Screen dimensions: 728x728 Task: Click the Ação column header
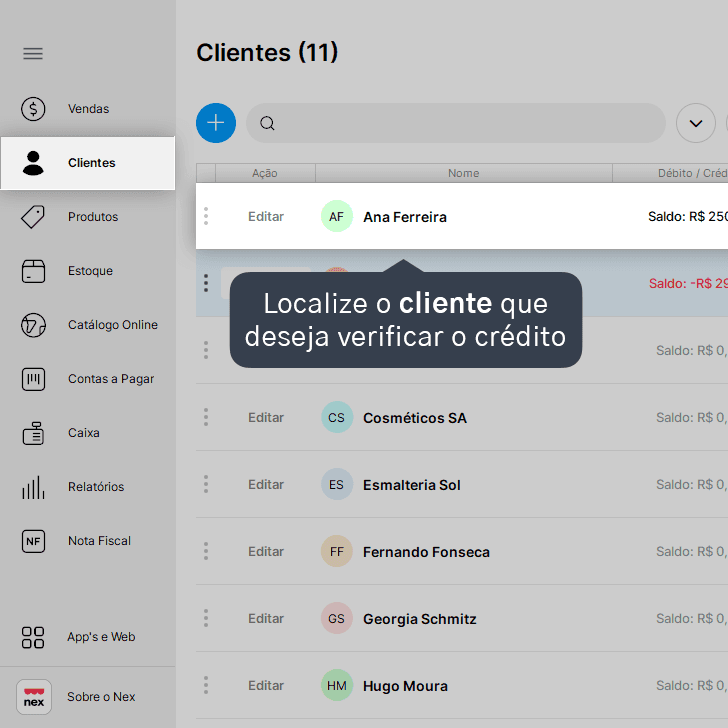pyautogui.click(x=265, y=173)
